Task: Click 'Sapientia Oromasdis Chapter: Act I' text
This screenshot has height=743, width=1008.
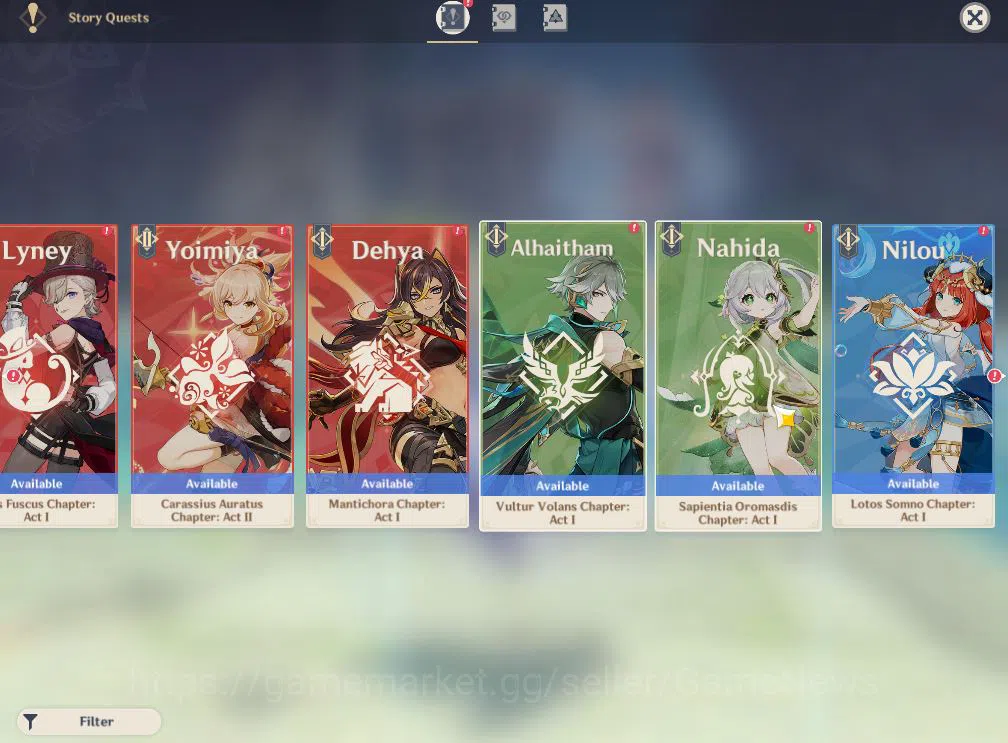Action: 738,513
